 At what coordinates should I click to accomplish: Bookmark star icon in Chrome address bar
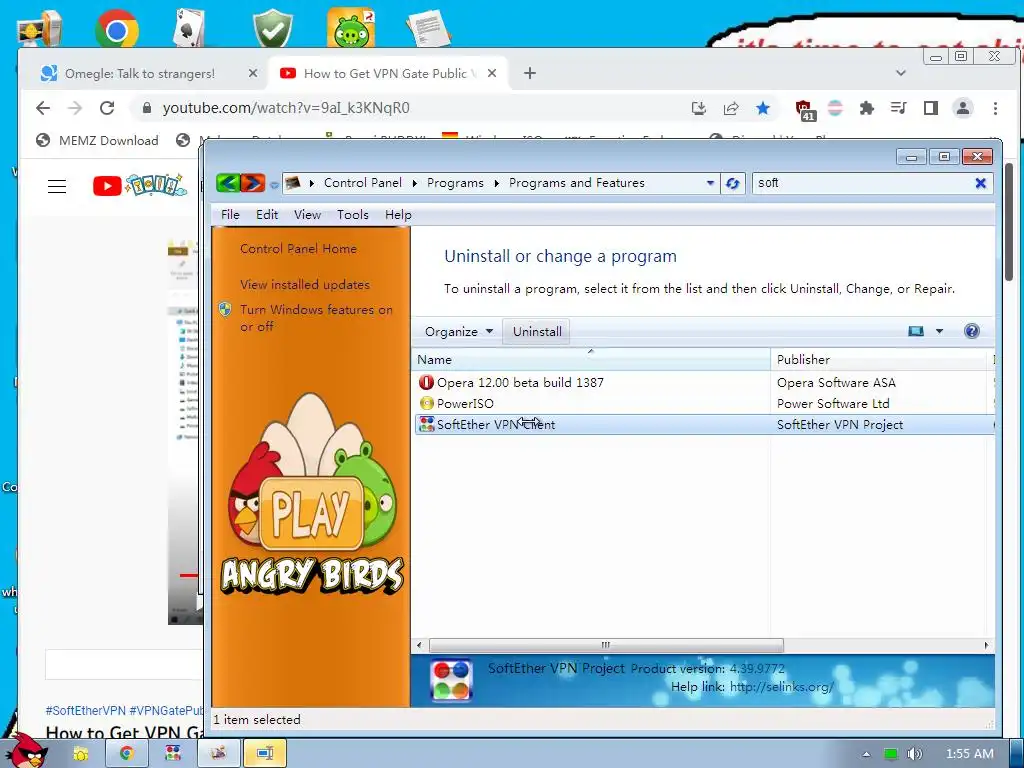(763, 108)
